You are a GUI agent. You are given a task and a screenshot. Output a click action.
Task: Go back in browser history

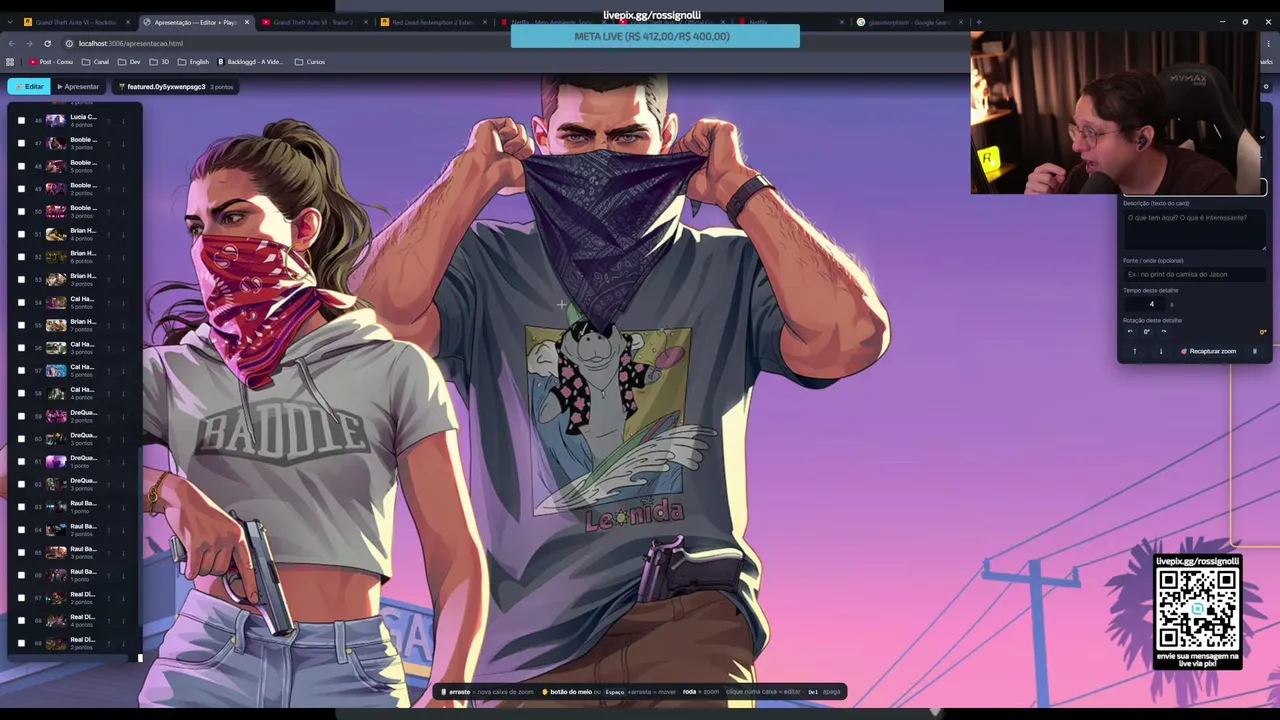pyautogui.click(x=11, y=43)
